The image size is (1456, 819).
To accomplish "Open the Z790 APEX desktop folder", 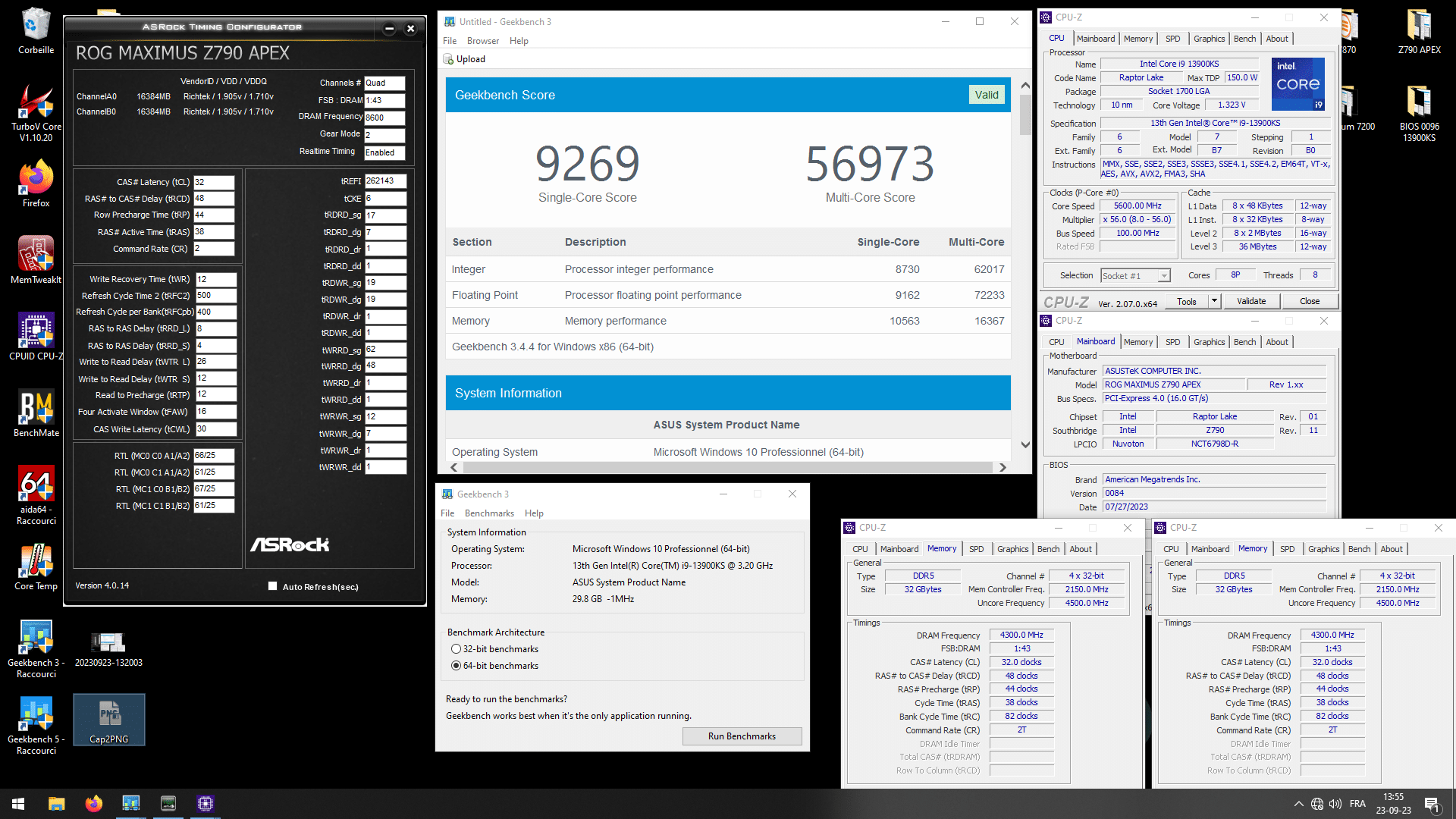I will coord(1419,31).
